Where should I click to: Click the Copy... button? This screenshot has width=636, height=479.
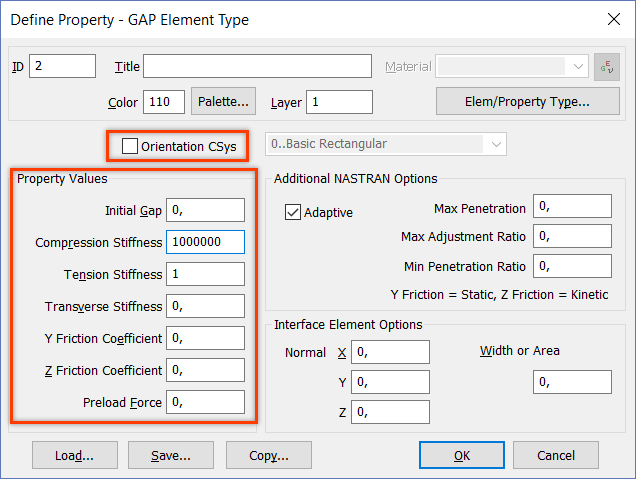(x=269, y=455)
